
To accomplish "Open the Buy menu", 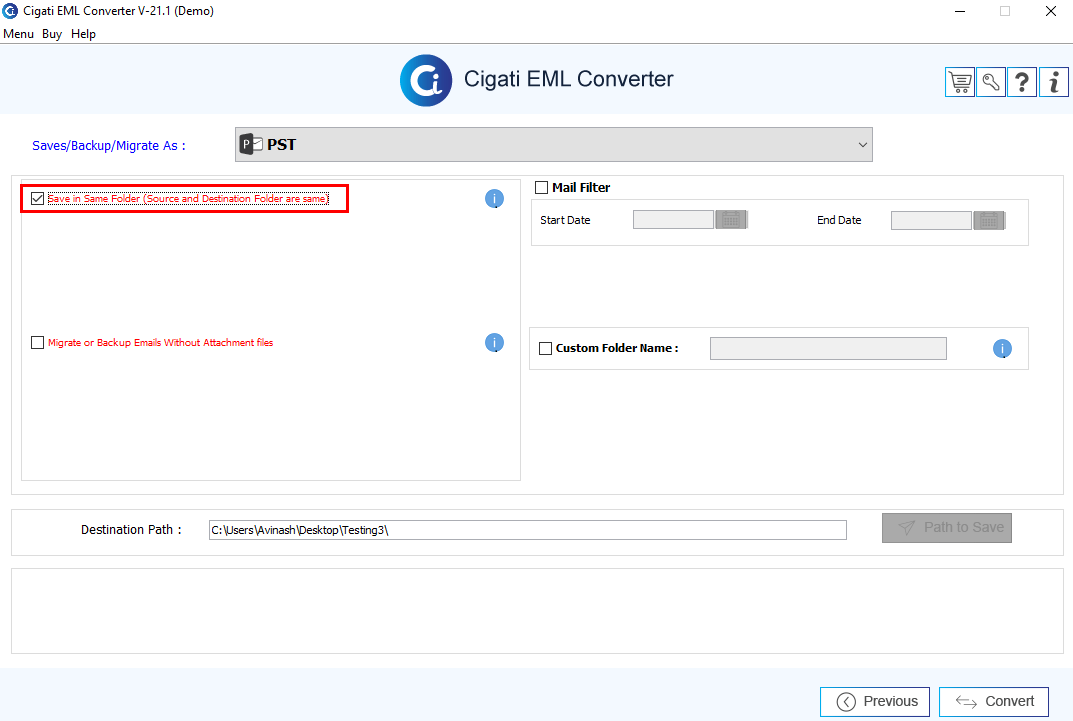I will point(52,34).
